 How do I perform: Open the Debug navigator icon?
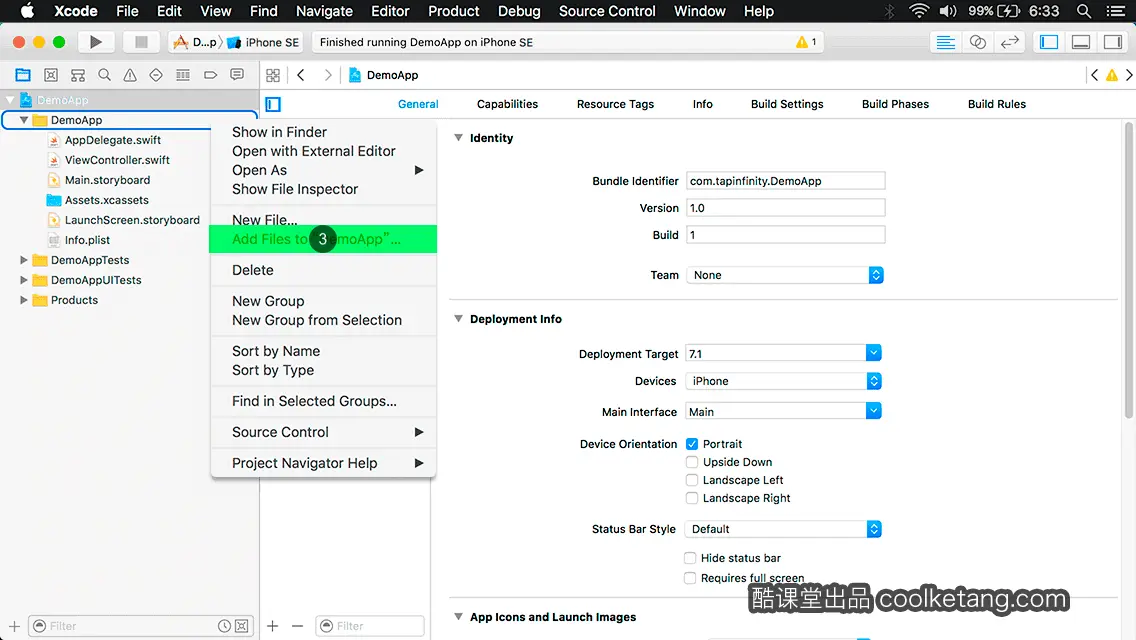click(x=183, y=75)
